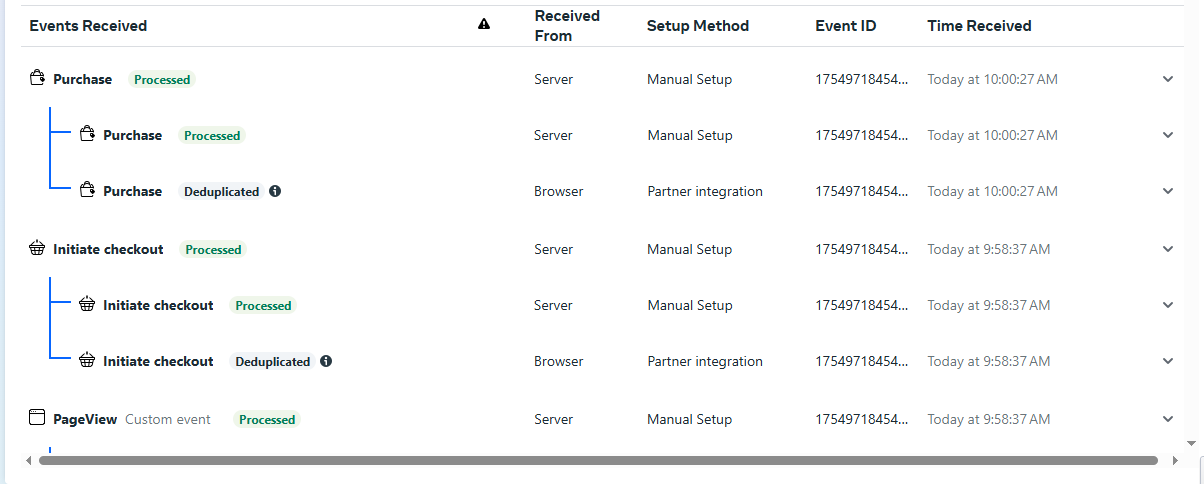Click the bag icon of the Browser Purchase event
The width and height of the screenshot is (1204, 484).
point(87,191)
